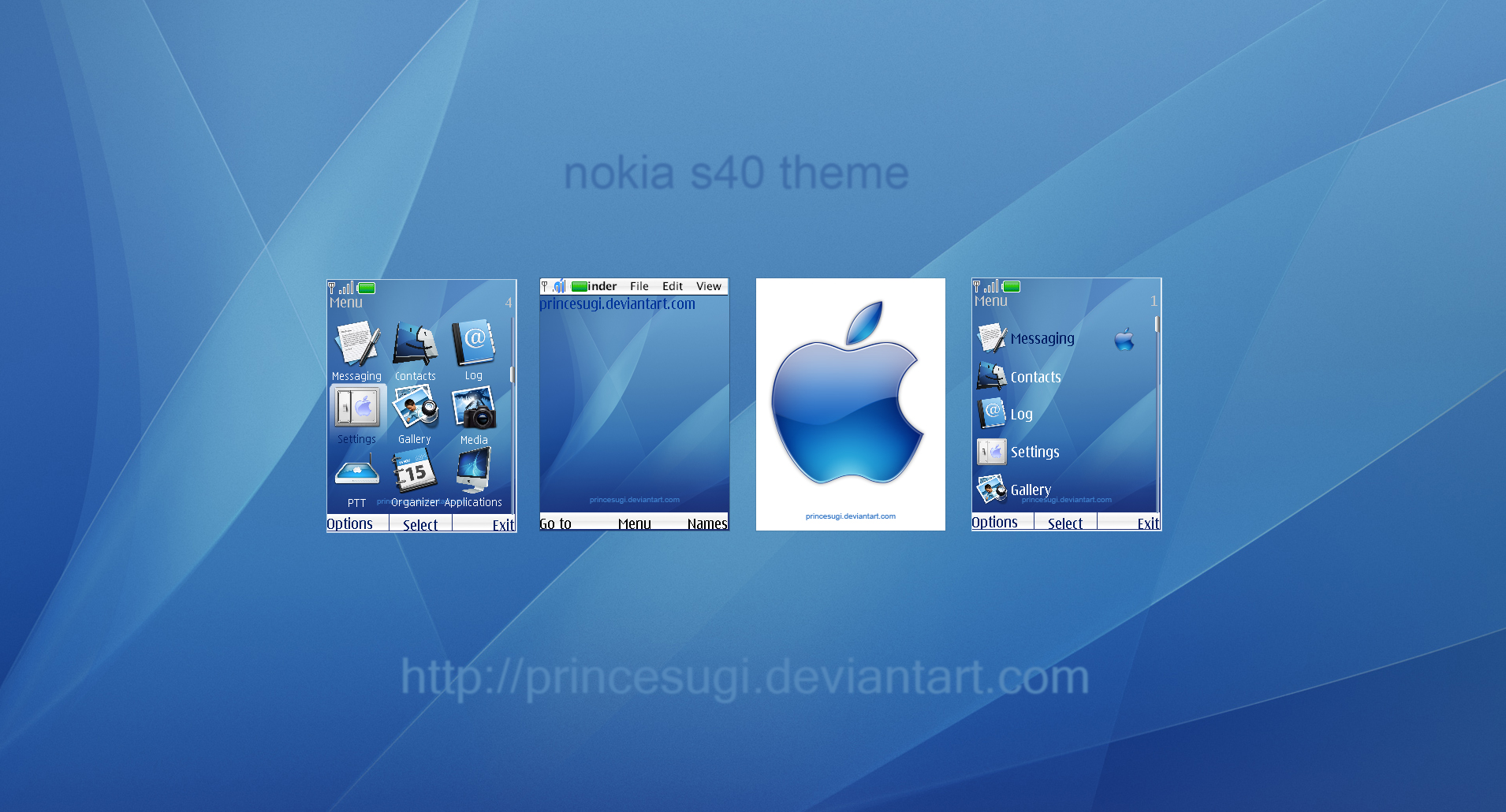Open the Gallery photos icon
This screenshot has height=812, width=1506.
(416, 408)
